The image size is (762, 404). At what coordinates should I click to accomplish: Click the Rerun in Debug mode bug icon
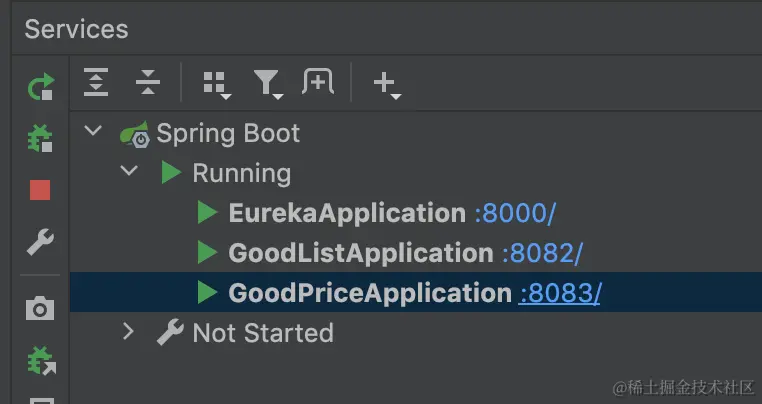pos(40,138)
